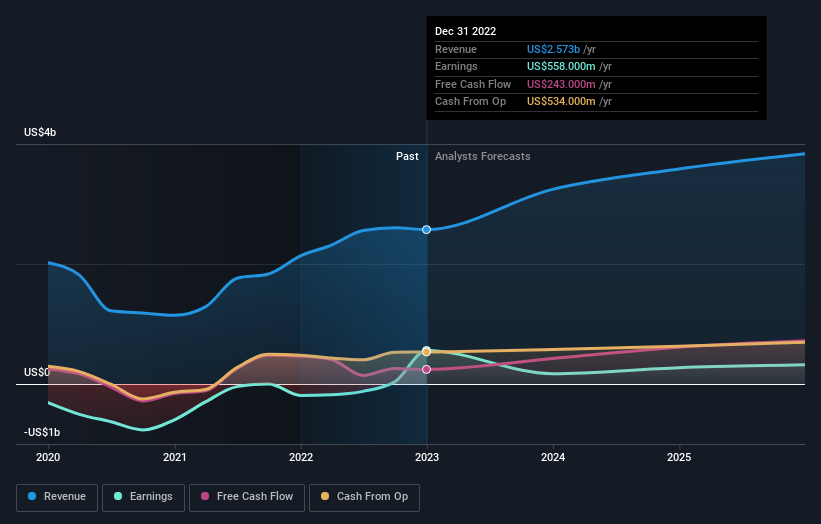Click the 2020 x-axis label
821x524 pixels.
click(48, 458)
